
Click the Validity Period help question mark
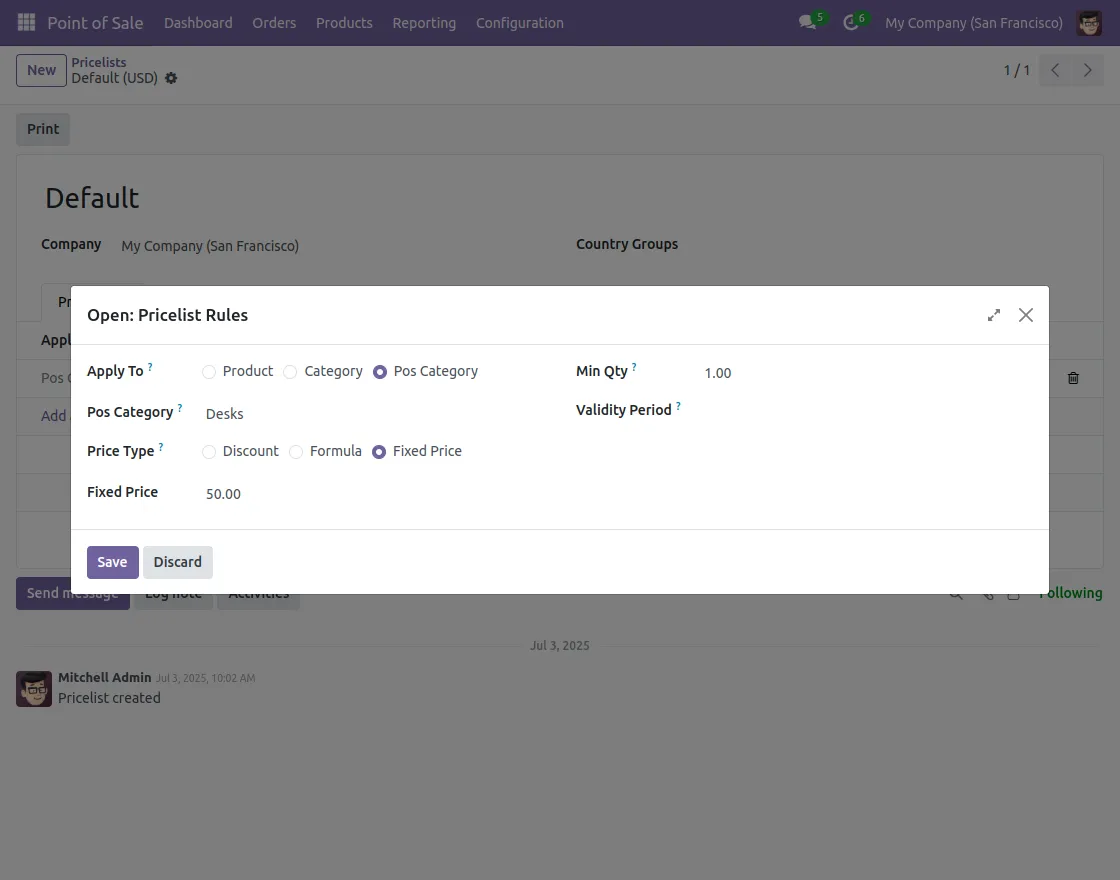pos(678,406)
